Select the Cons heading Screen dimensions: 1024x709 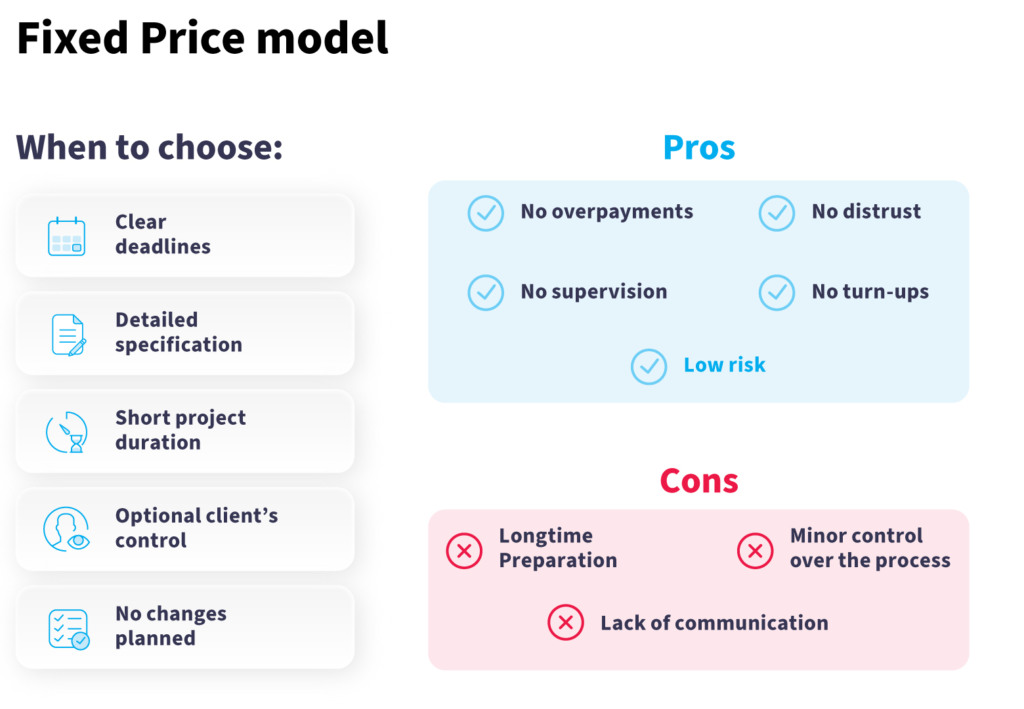click(699, 481)
